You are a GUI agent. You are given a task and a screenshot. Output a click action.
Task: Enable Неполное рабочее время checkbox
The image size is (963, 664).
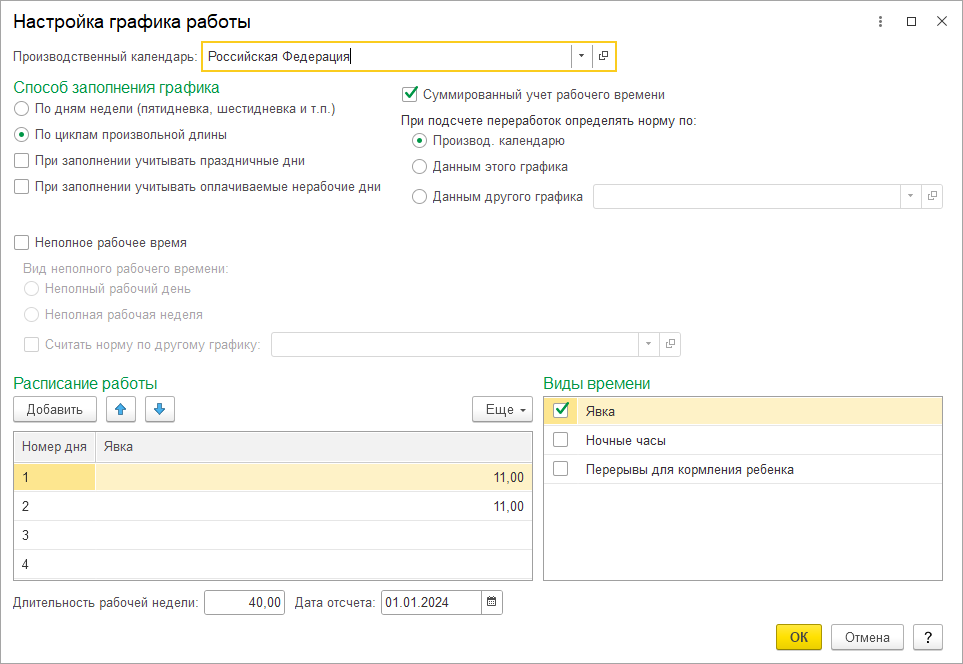pyautogui.click(x=21, y=243)
